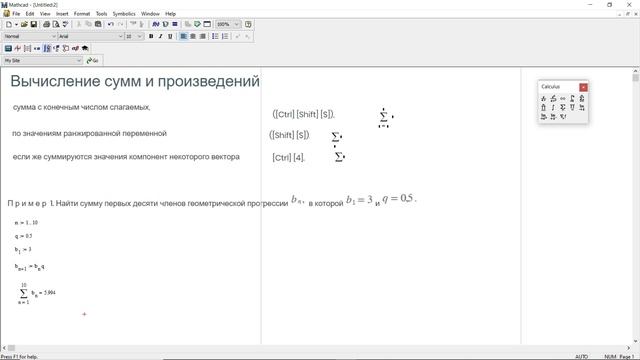Insert a derivative from Calculus palette
Screen dimensions: 640x360
tap(544, 98)
